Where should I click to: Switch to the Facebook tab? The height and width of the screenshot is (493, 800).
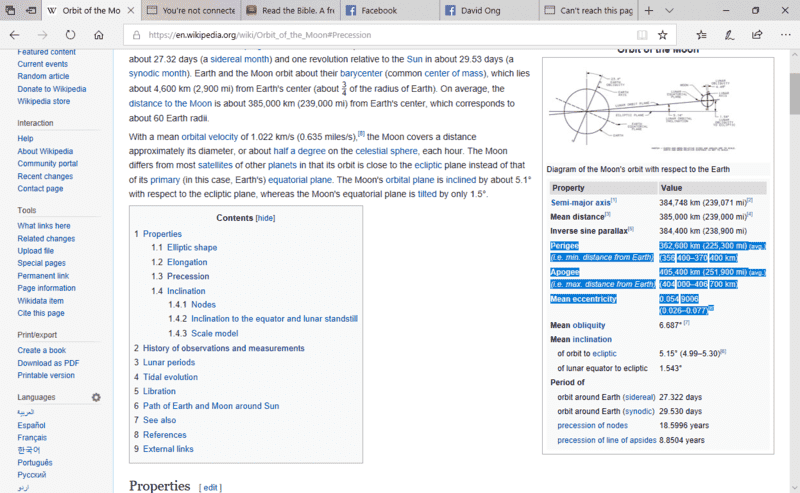[390, 10]
